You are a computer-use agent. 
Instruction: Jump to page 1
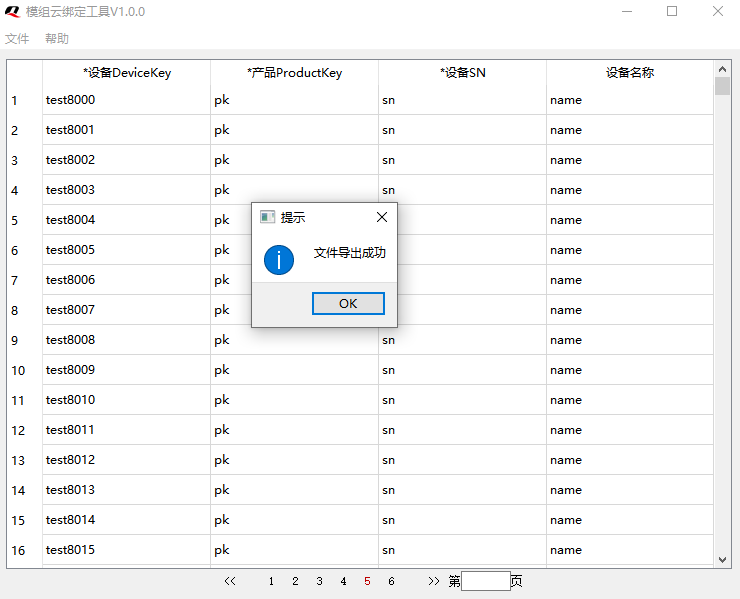(x=271, y=581)
